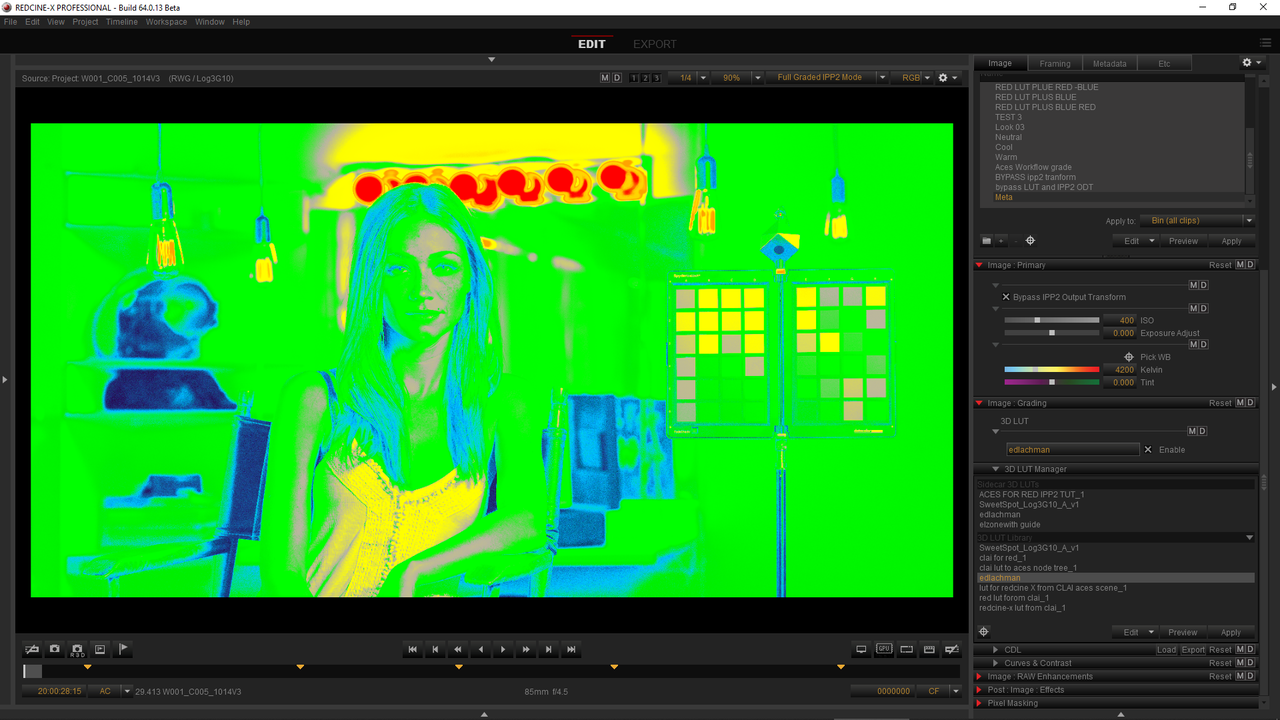Toggle M button in Image Primary header
Viewport: 1280px width, 720px height.
pos(1240,265)
